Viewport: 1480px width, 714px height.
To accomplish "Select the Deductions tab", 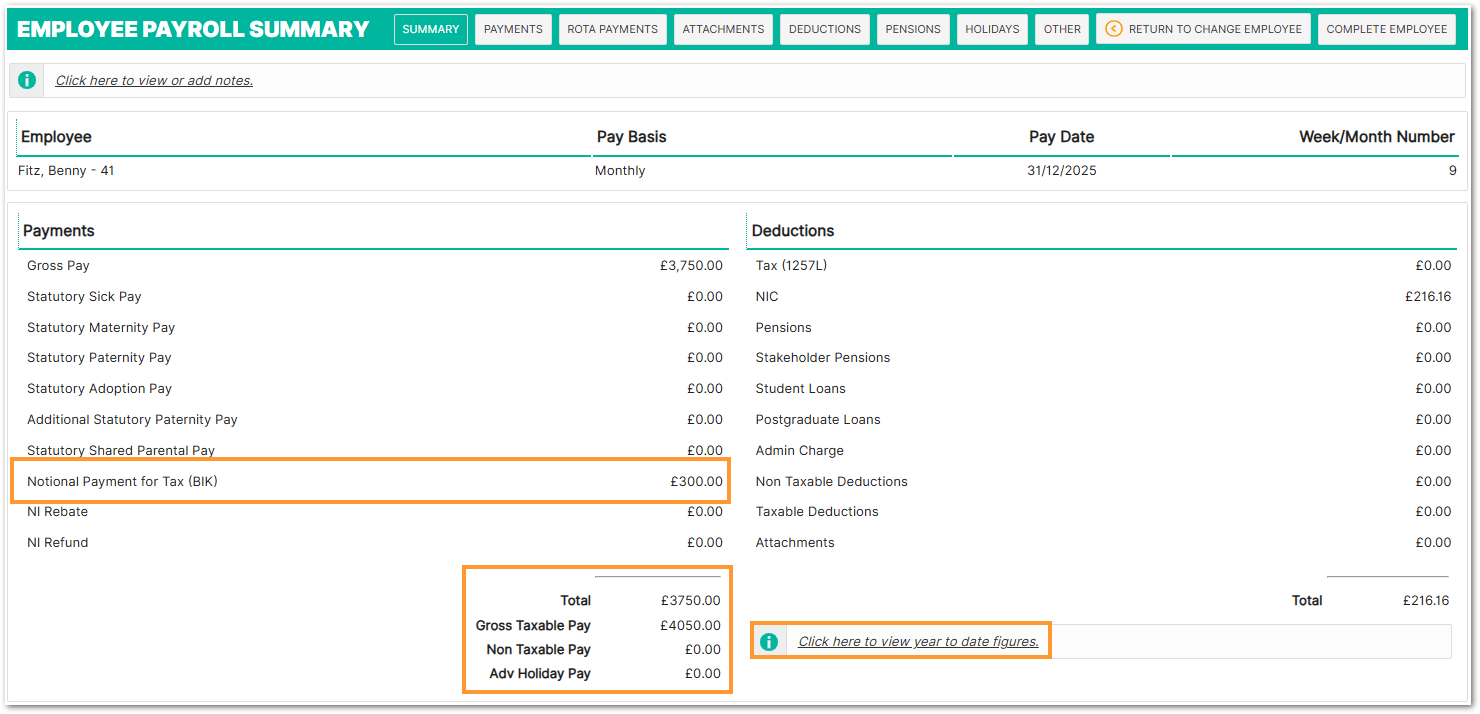I will (x=824, y=29).
